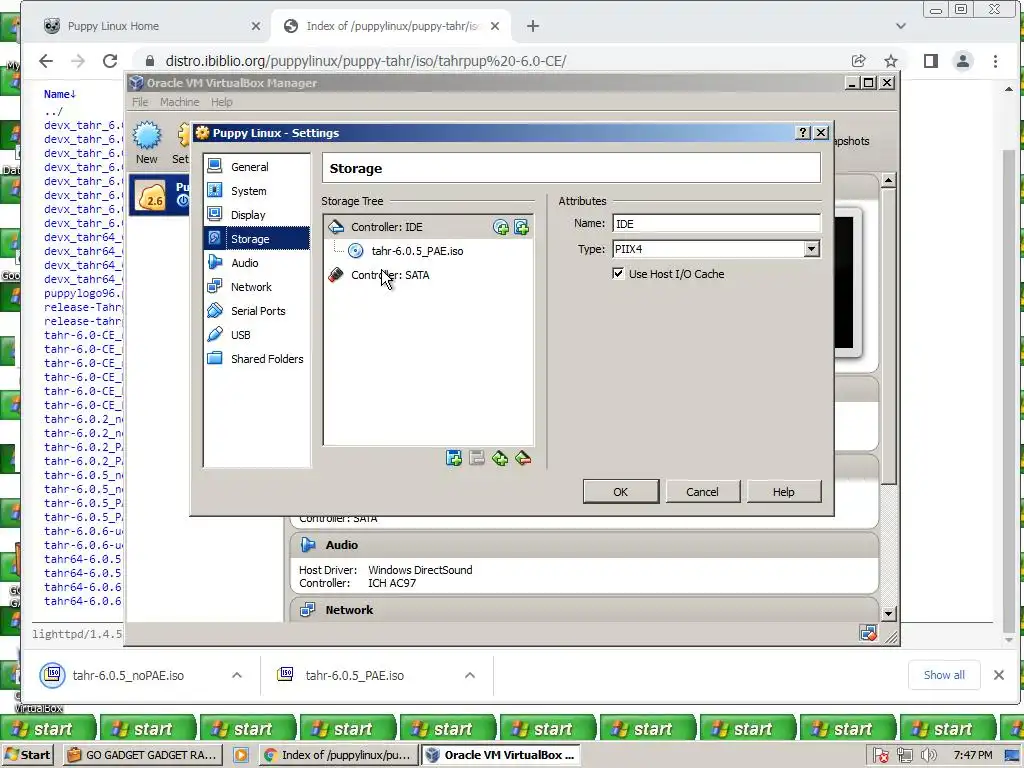Click the add attachment icon below storage tree
This screenshot has height=768, width=1024.
click(x=500, y=458)
